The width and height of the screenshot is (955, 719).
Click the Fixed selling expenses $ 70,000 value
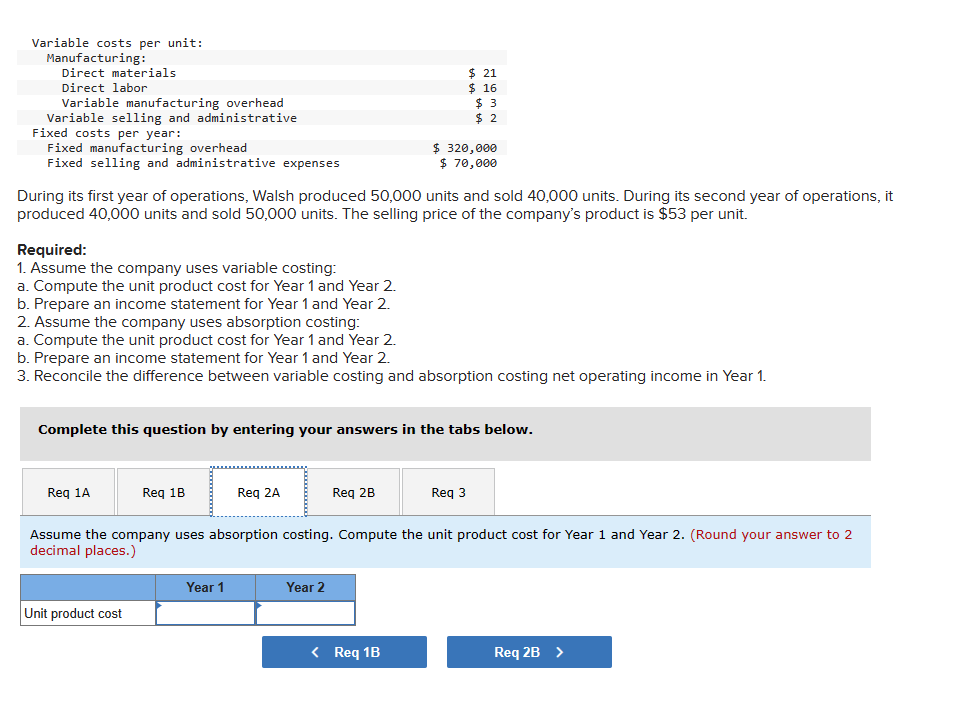pos(468,163)
